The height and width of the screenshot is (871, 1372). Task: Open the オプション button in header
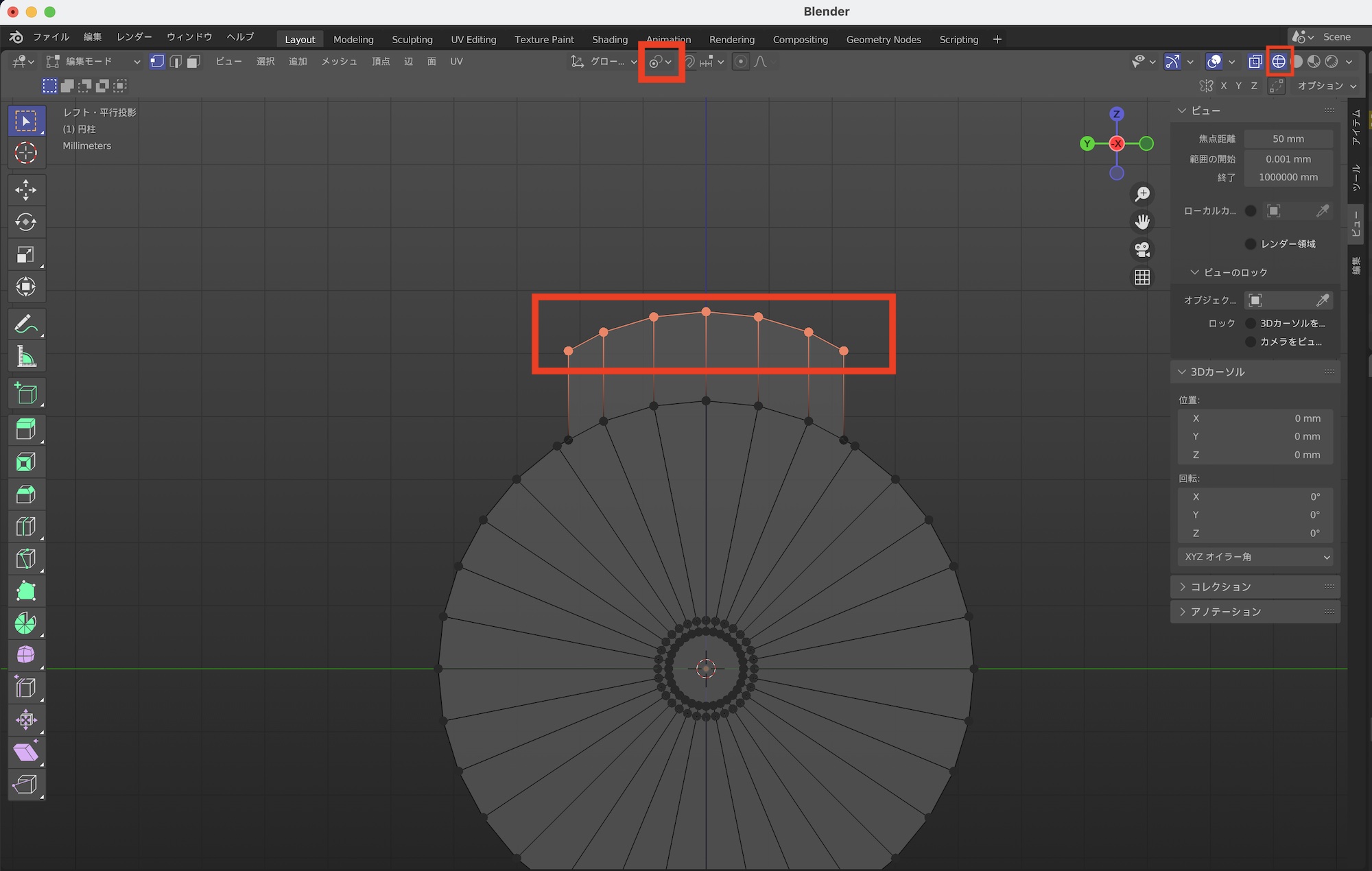coord(1326,86)
